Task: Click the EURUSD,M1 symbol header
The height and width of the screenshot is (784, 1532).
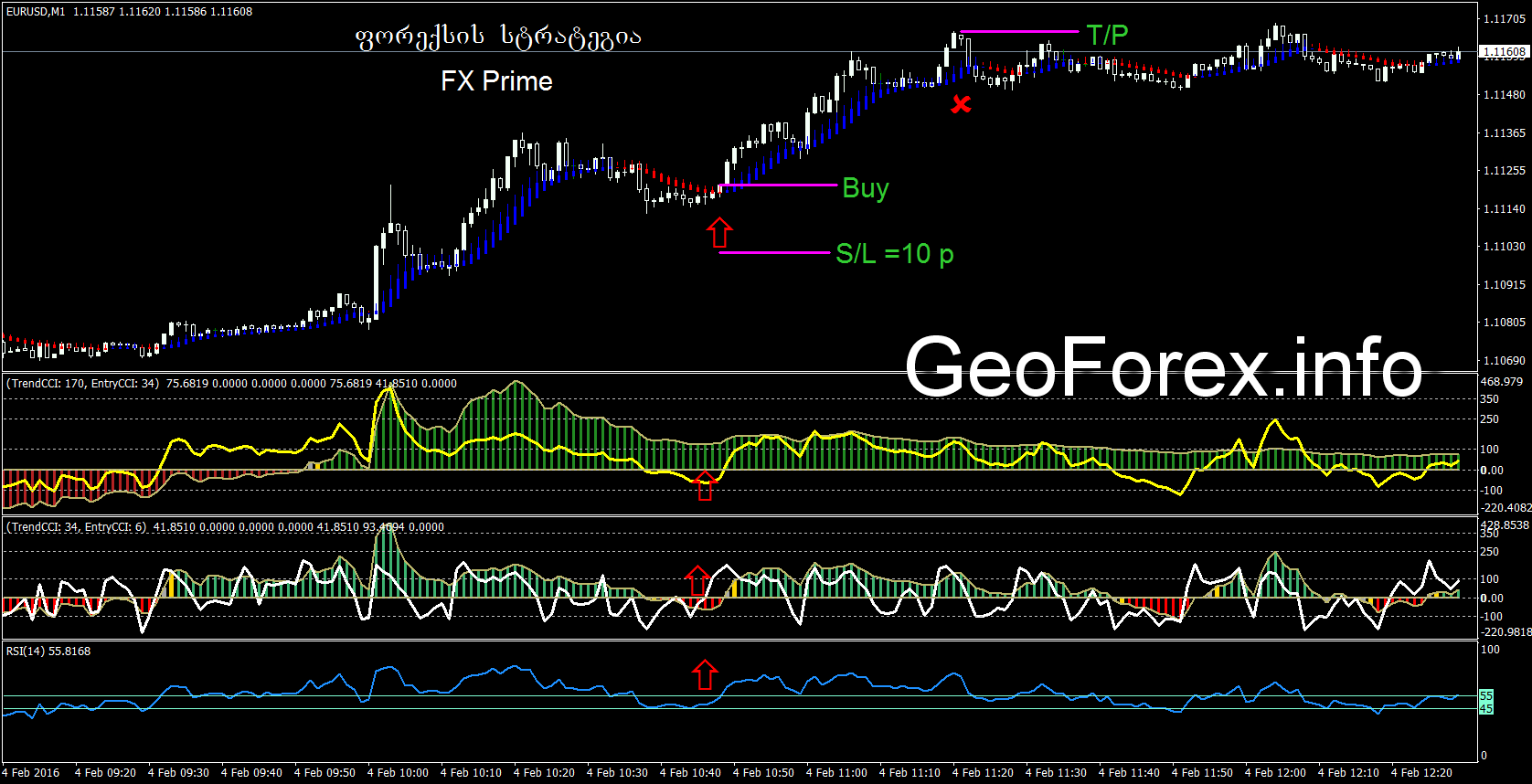Action: point(36,12)
